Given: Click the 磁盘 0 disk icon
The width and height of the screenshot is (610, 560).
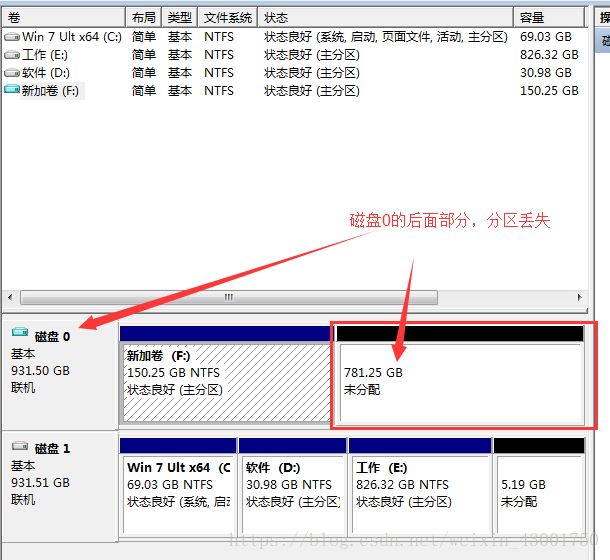Looking at the screenshot, I should [20, 332].
